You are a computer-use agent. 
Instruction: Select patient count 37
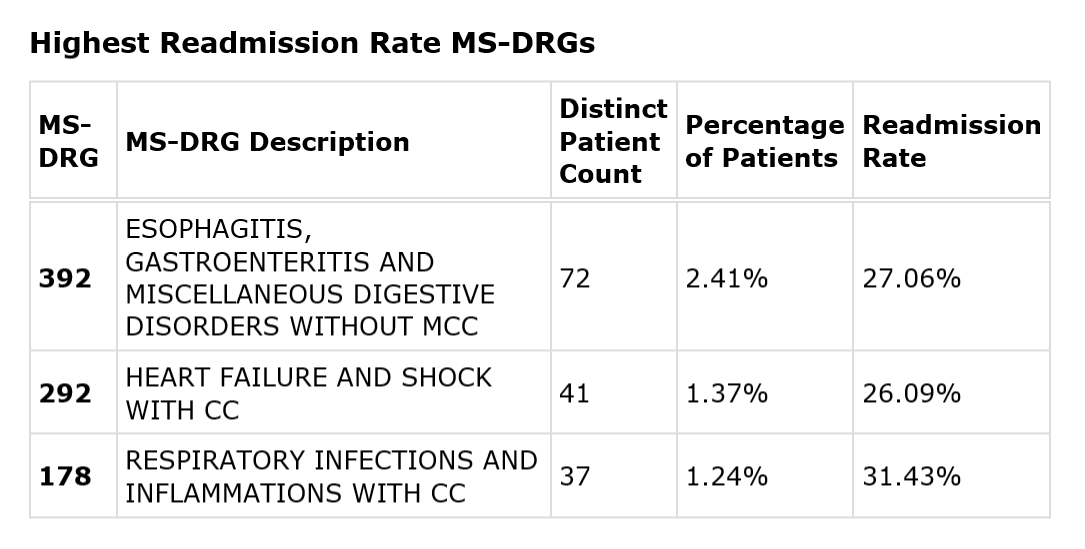575,476
